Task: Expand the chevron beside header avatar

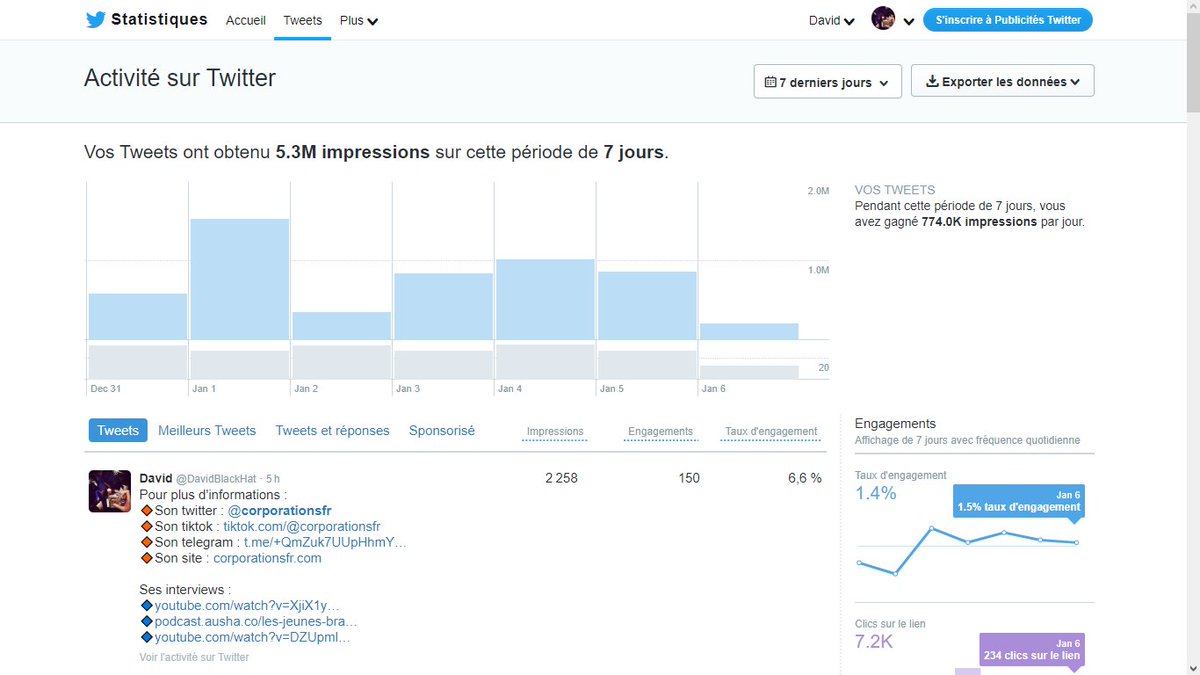Action: [908, 21]
